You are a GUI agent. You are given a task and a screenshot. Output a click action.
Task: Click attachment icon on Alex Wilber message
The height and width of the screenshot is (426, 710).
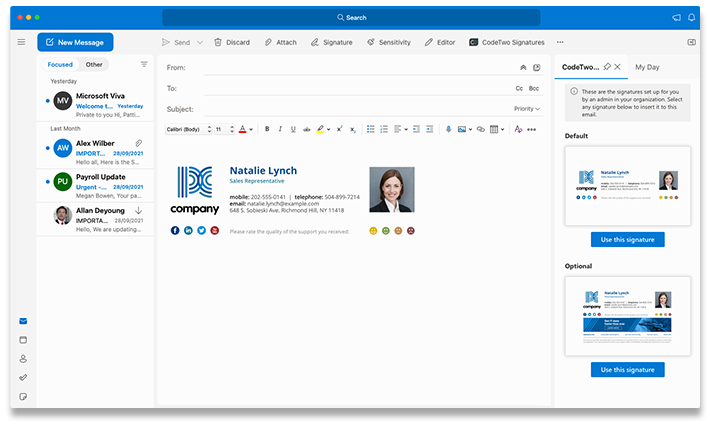[x=139, y=143]
